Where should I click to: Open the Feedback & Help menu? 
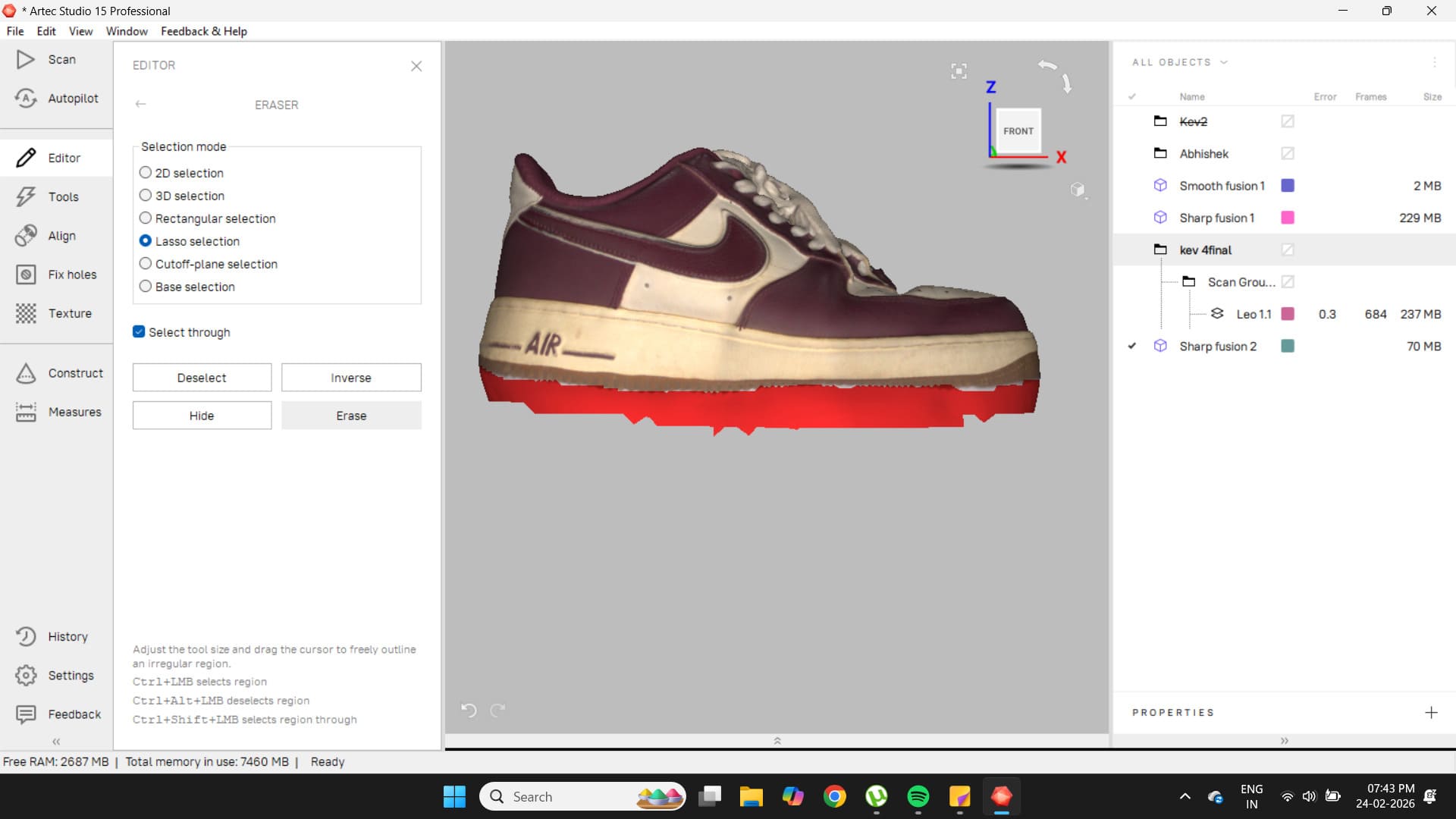[203, 31]
